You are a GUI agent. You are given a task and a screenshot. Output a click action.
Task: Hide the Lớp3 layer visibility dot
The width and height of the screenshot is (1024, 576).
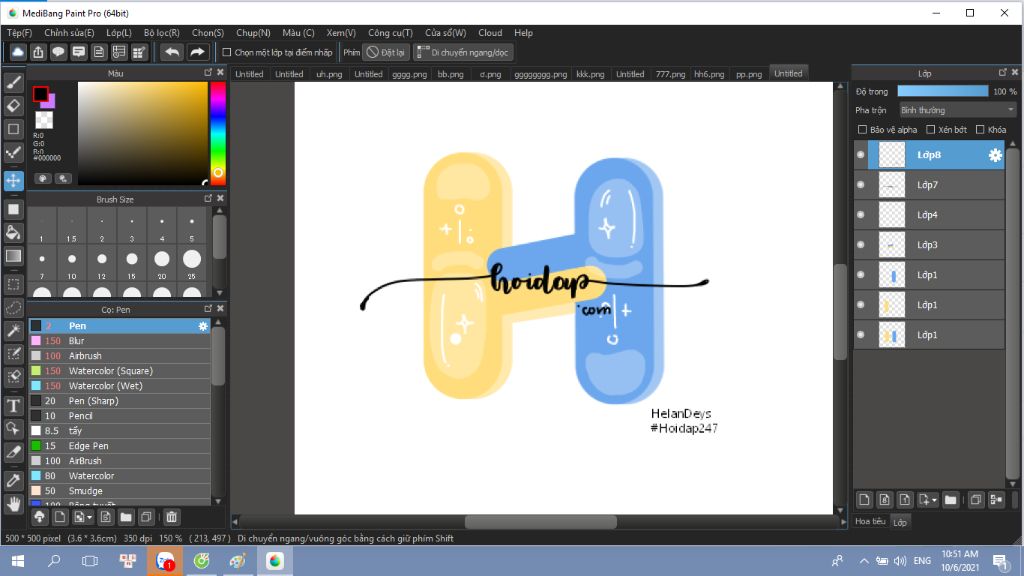pyautogui.click(x=861, y=245)
